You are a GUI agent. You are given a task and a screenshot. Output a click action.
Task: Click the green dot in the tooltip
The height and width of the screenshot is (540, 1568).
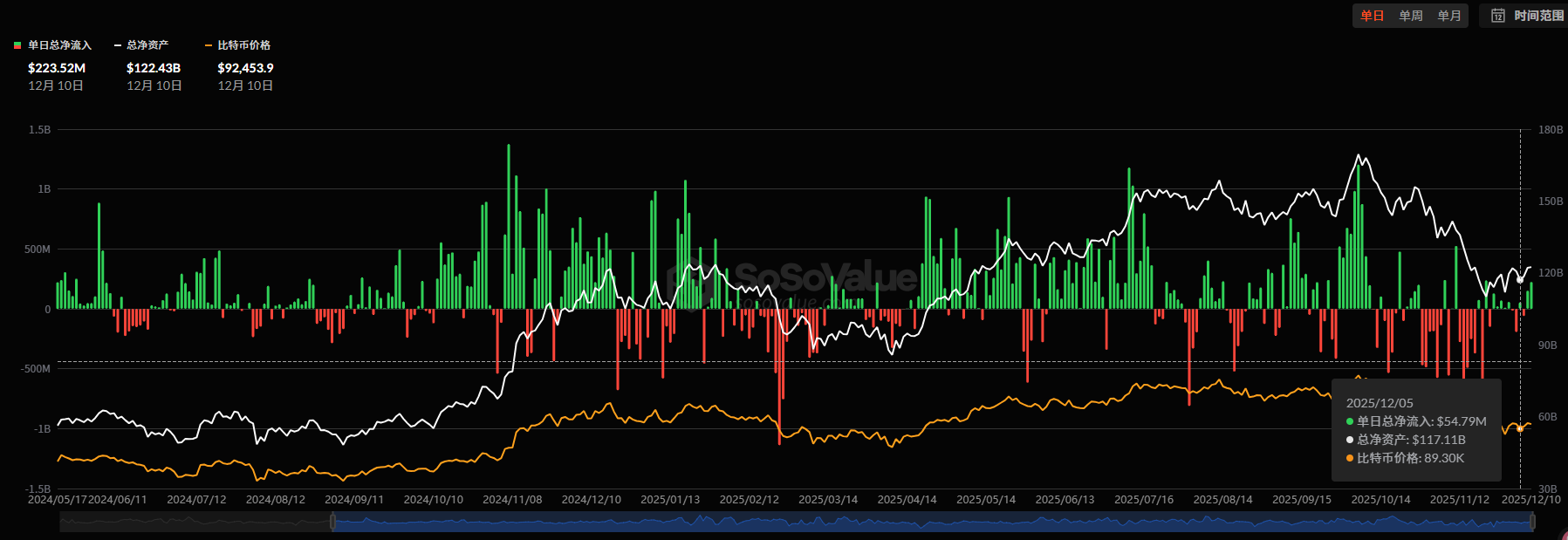(1350, 421)
